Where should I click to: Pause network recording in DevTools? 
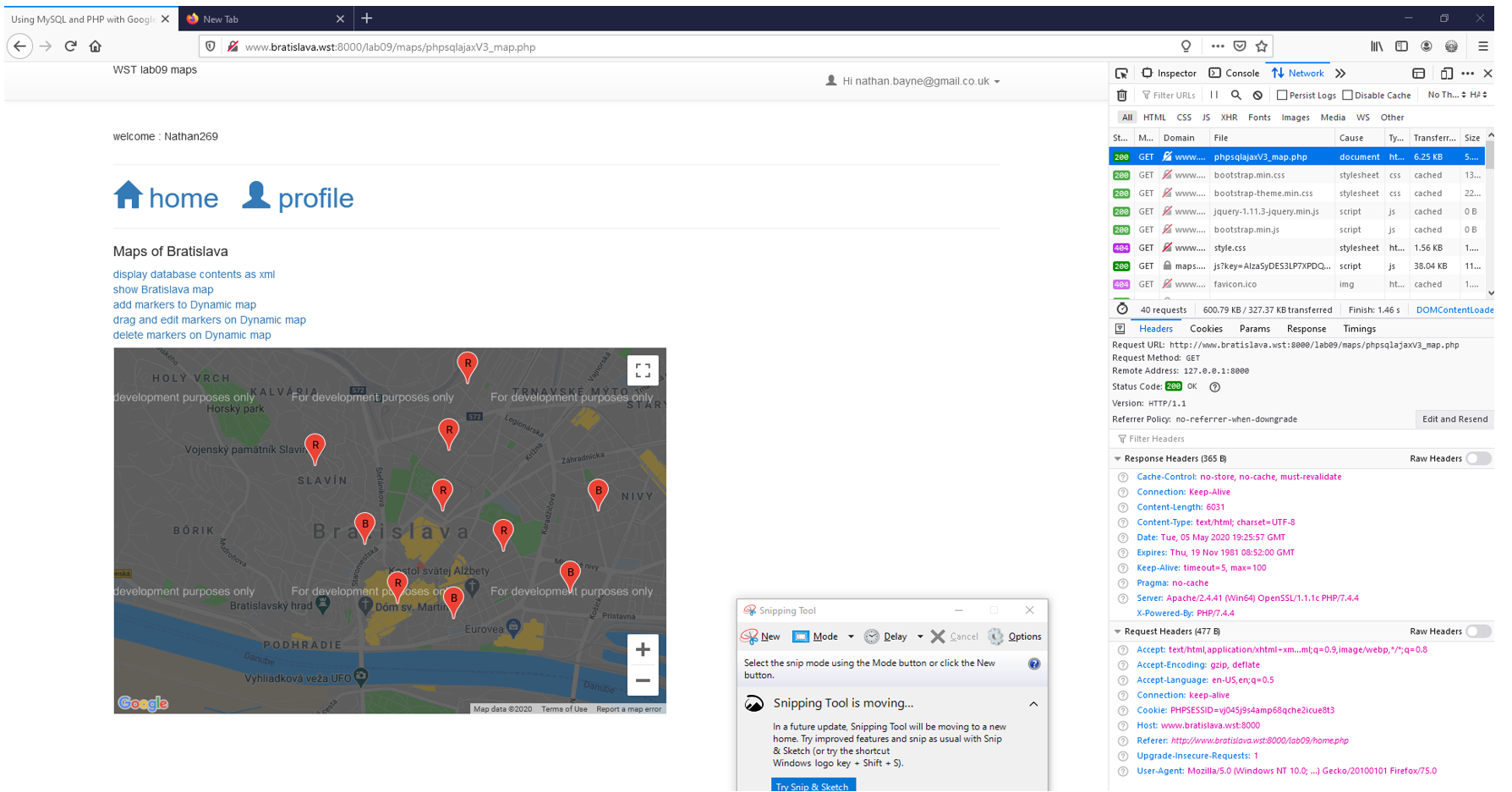point(1214,96)
